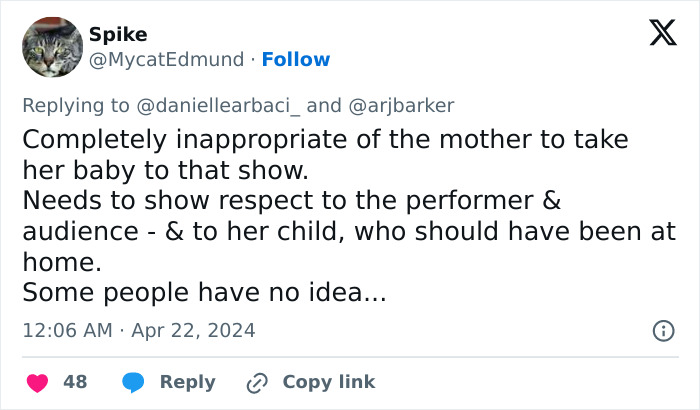Click the heart like icon
Screen dimensions: 700x410
37,382
